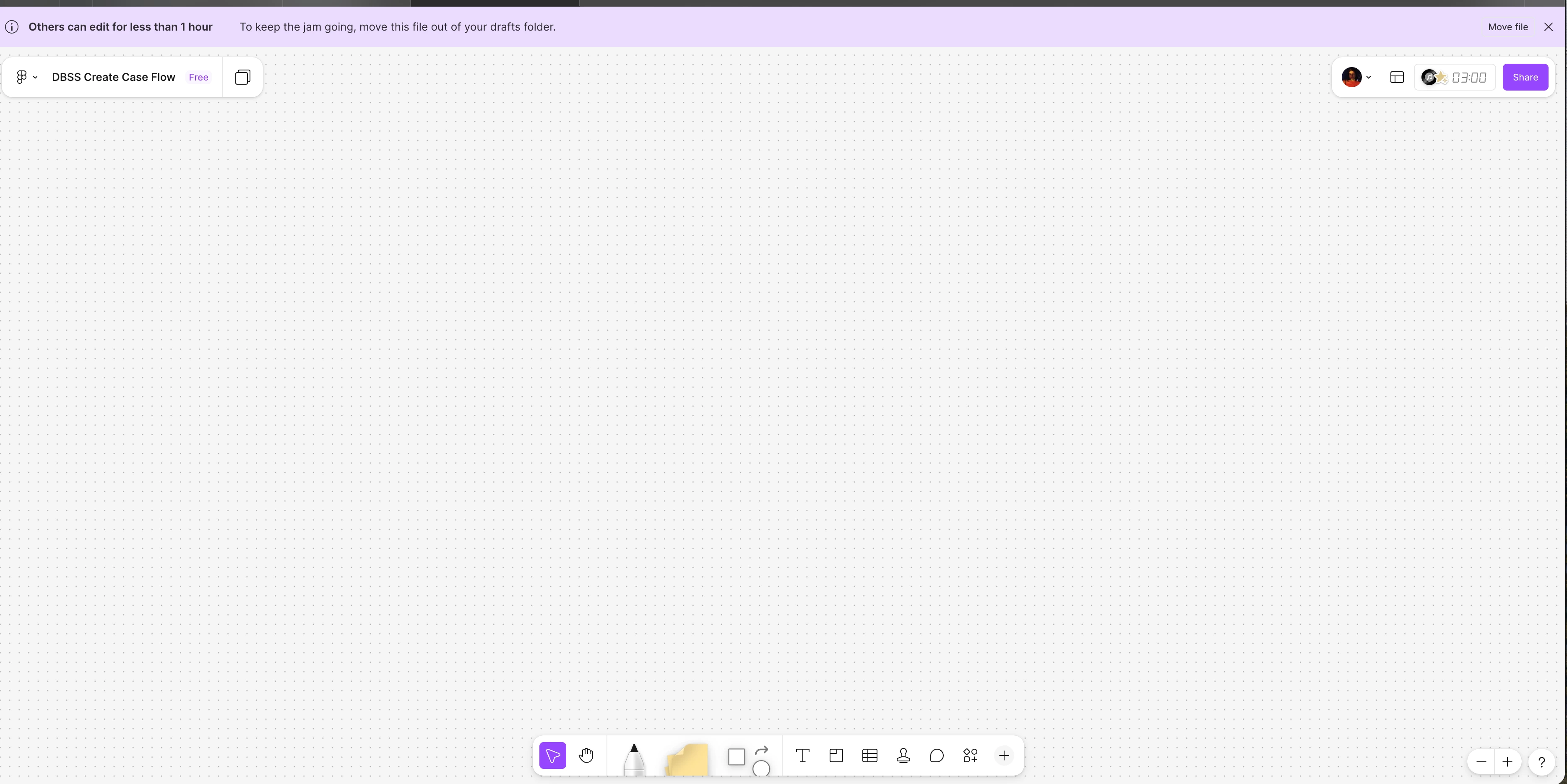1567x784 pixels.
Task: Choose the square shape tool
Action: tap(736, 757)
